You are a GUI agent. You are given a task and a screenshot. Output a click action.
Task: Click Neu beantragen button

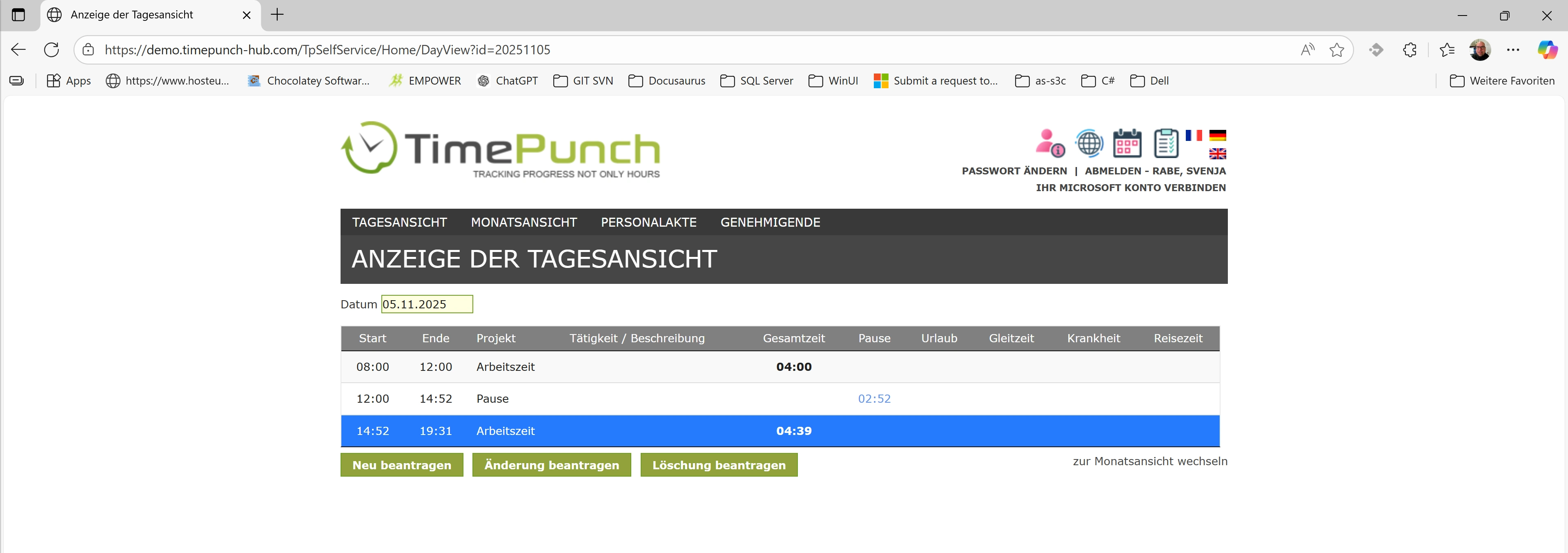coord(402,465)
